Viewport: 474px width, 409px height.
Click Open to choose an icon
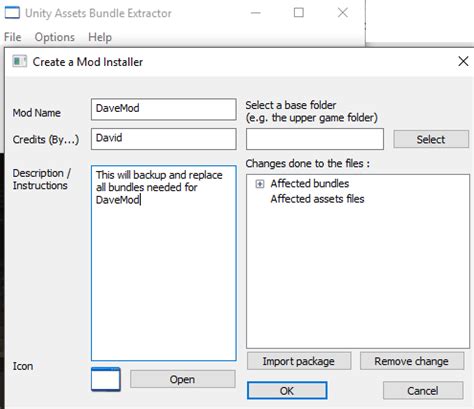coord(182,379)
